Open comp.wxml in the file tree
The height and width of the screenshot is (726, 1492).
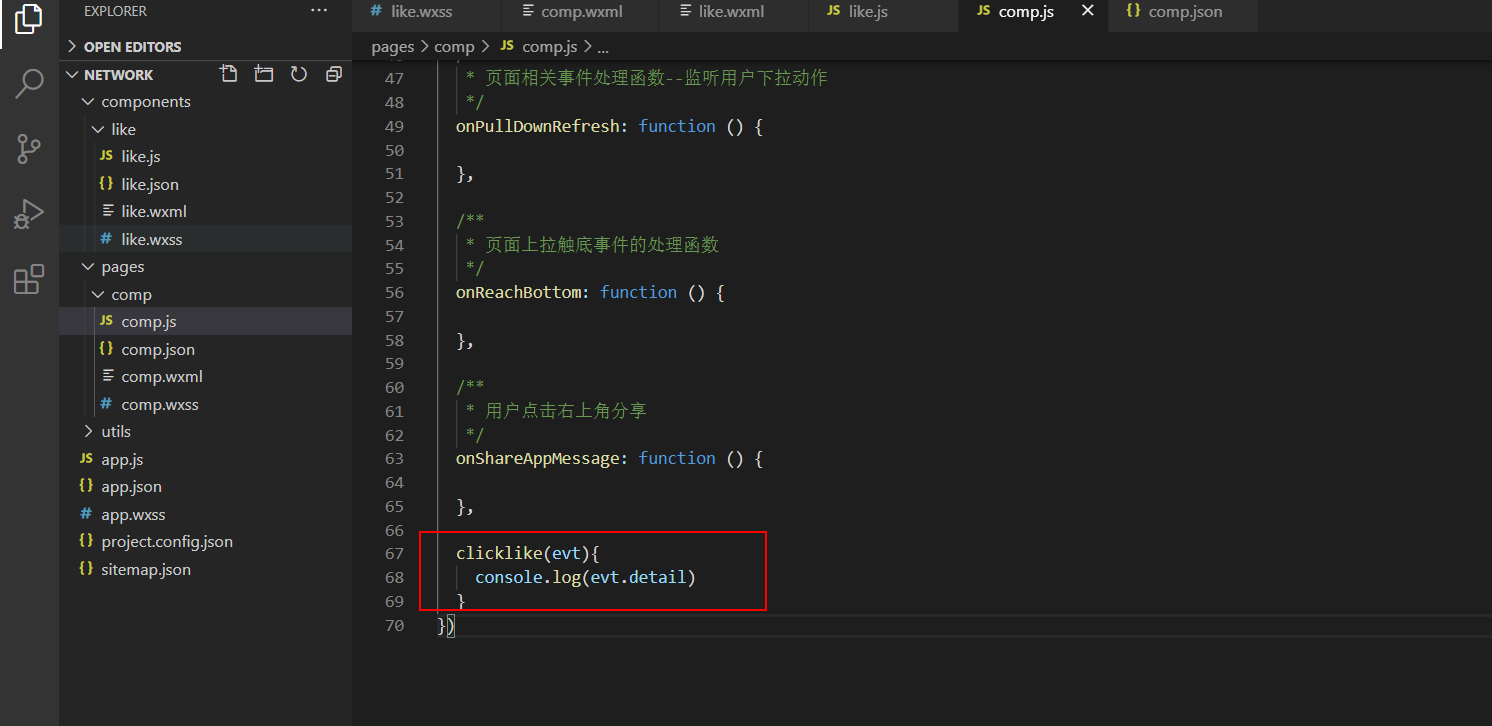[205, 377]
